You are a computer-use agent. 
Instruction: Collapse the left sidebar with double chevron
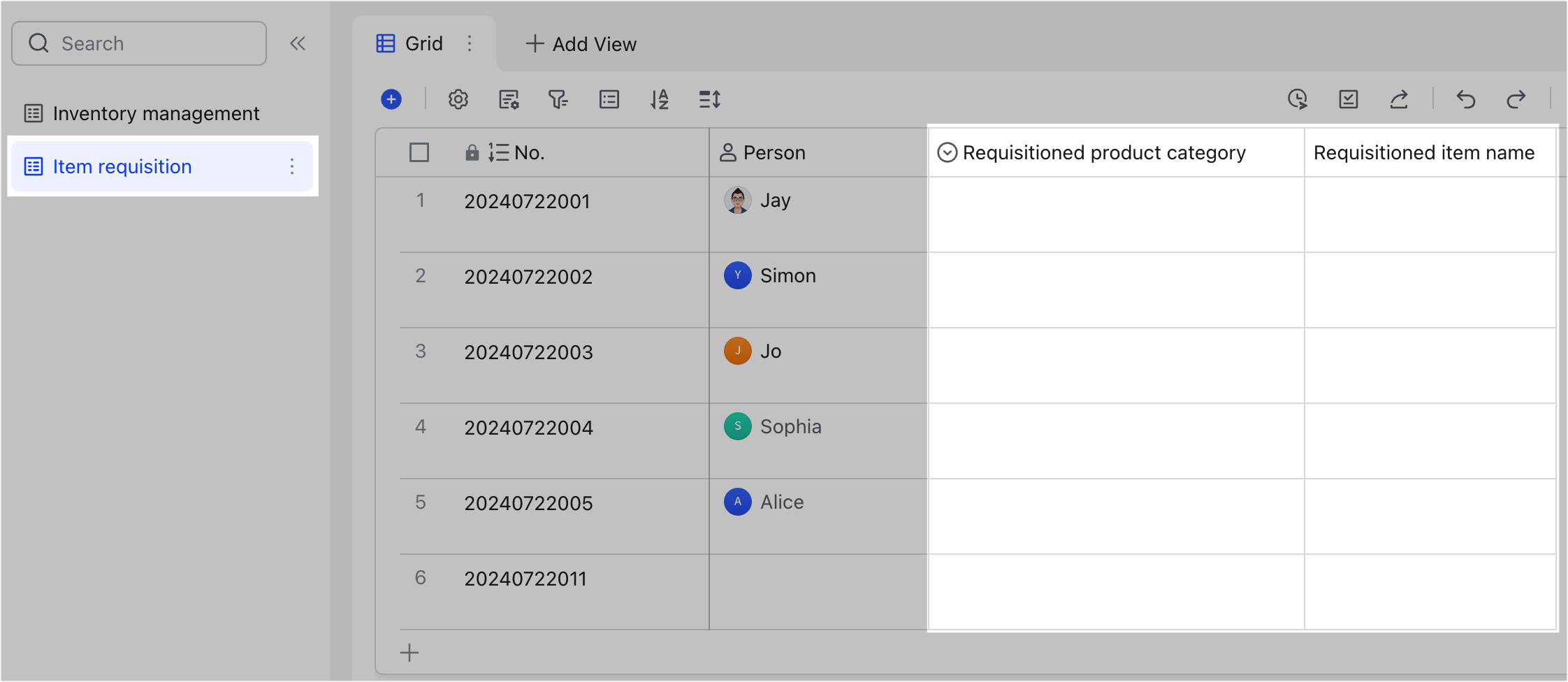coord(298,43)
